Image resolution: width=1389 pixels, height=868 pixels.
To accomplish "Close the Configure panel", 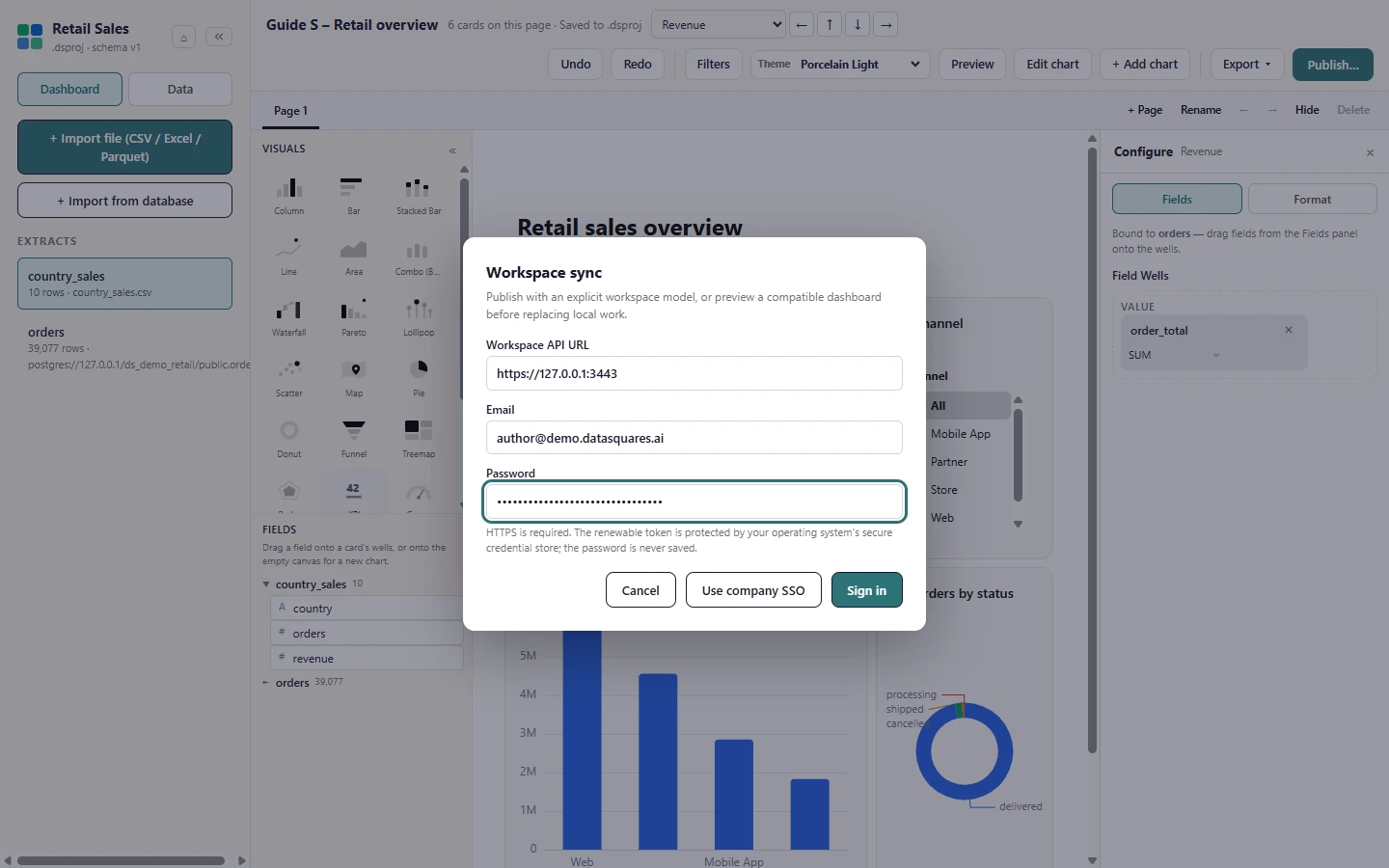I will 1370,152.
